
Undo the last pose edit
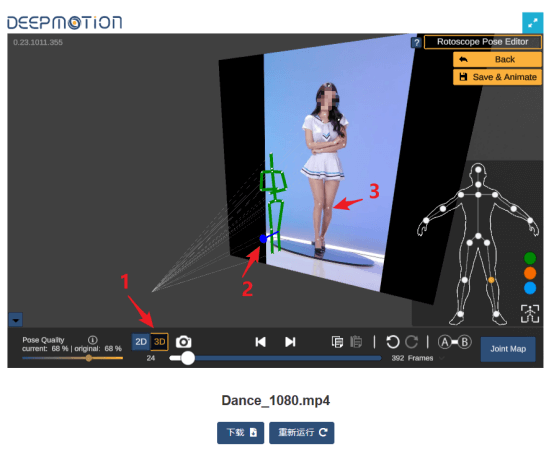click(393, 342)
